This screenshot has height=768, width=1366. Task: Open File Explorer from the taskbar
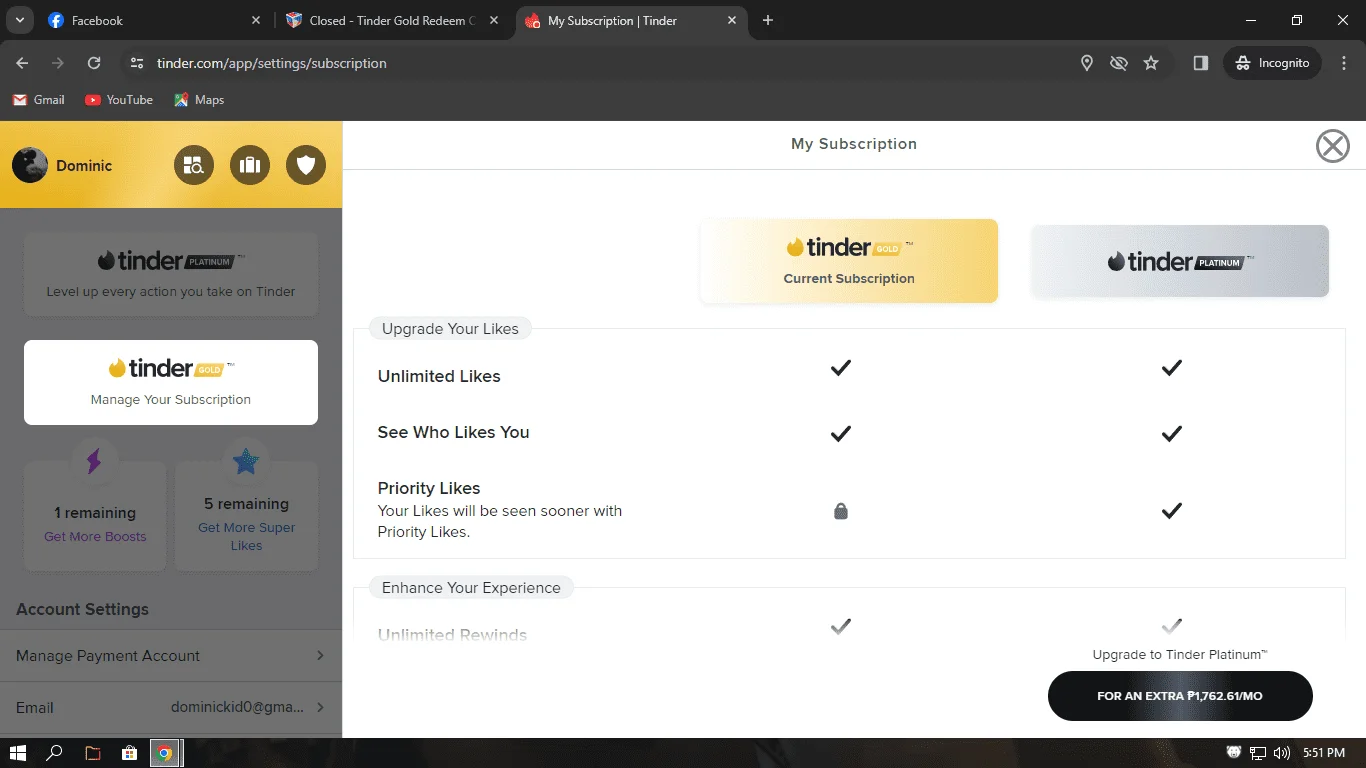pyautogui.click(x=93, y=753)
